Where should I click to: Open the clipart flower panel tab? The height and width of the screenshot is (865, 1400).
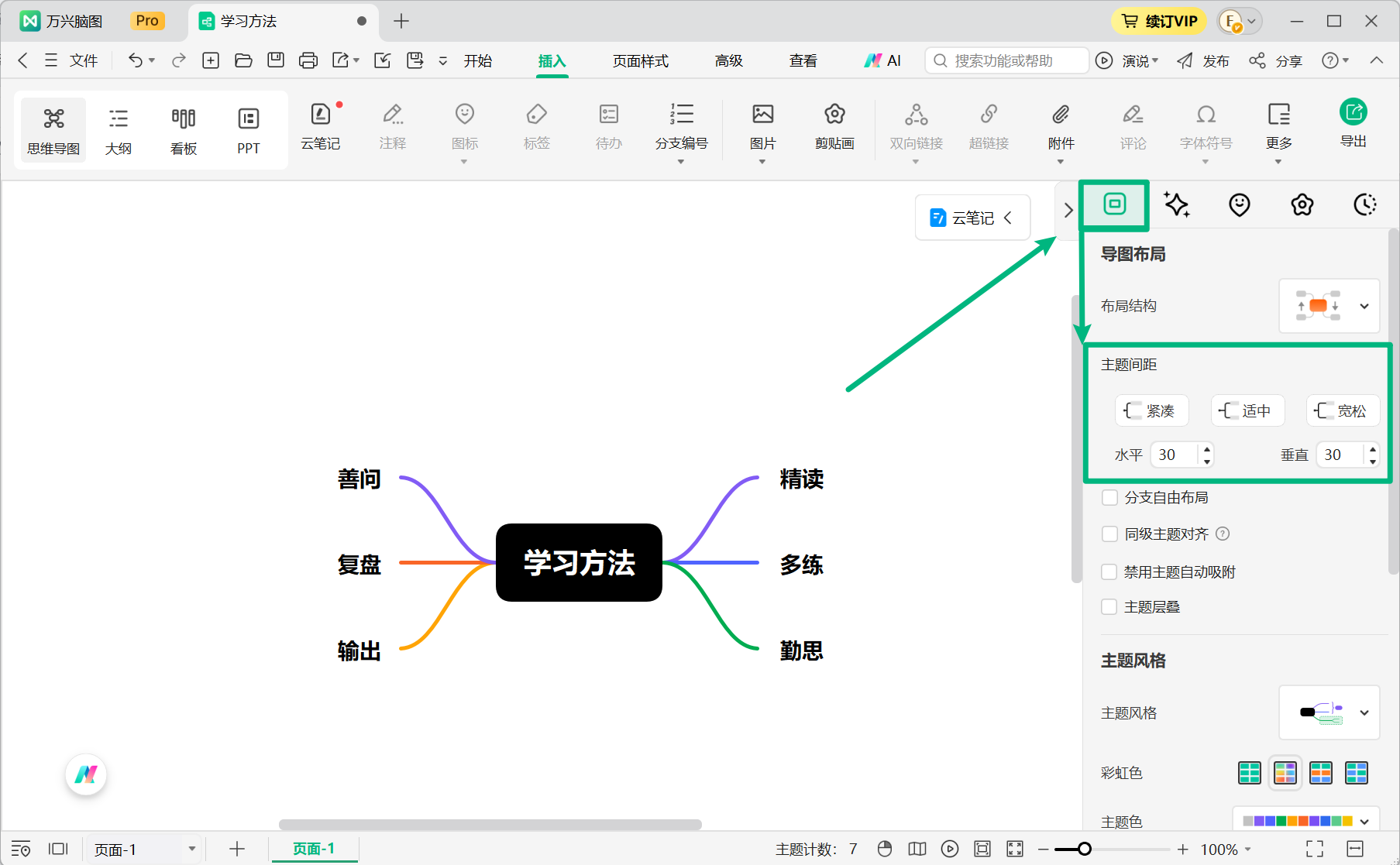tap(1302, 204)
